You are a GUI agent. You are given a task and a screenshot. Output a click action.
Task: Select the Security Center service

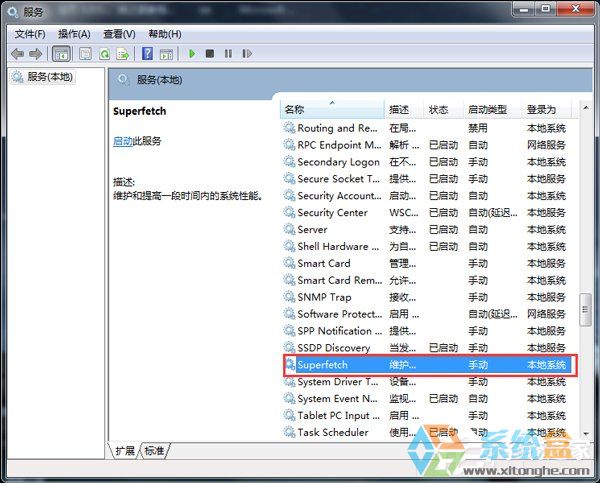pyautogui.click(x=426, y=212)
